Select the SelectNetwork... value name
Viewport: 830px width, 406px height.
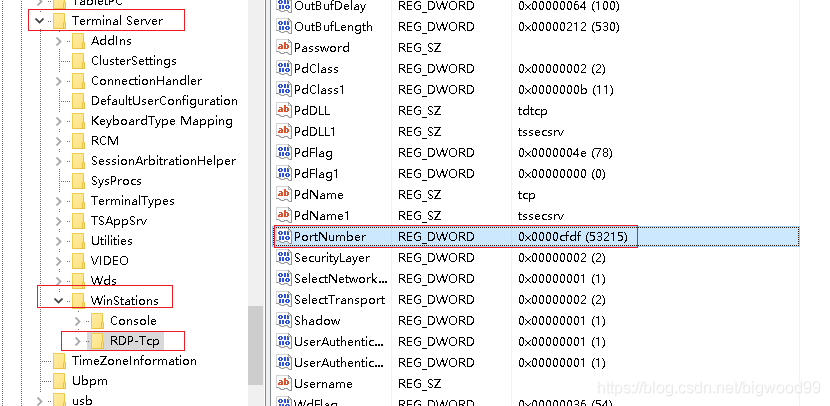point(341,279)
